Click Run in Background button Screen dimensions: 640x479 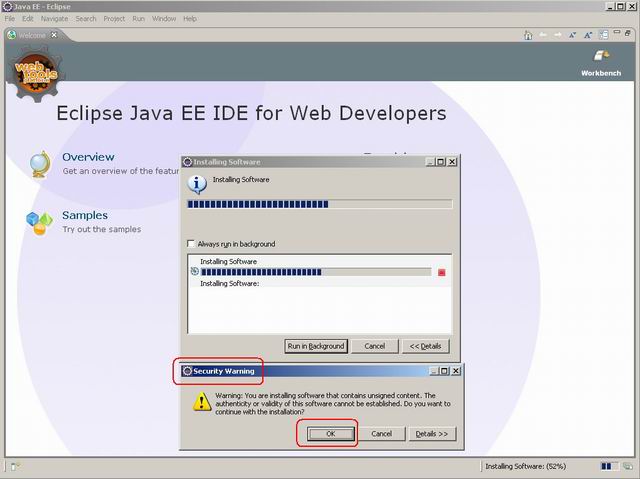[316, 346]
